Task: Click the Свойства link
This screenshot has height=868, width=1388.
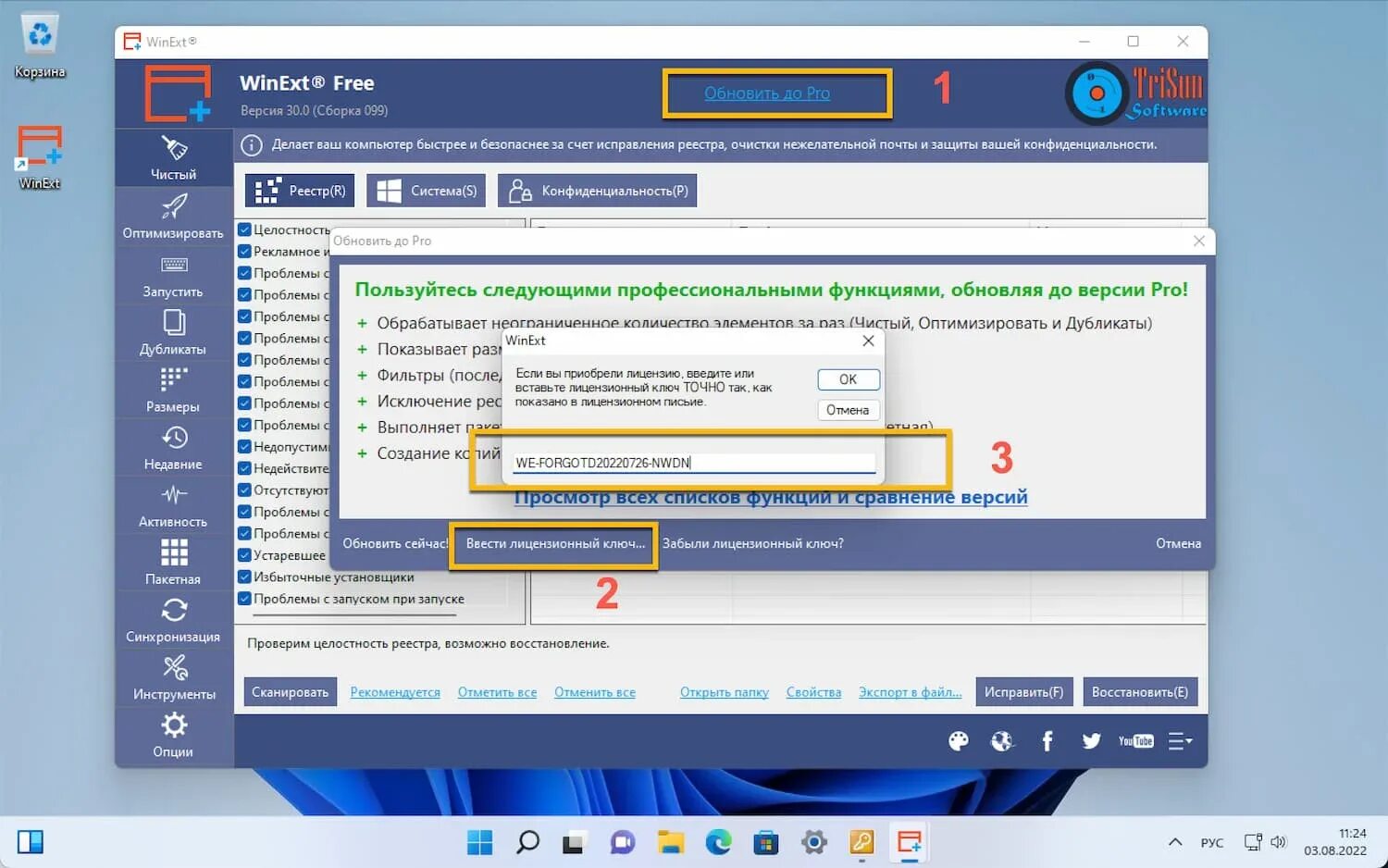Action: pos(813,692)
